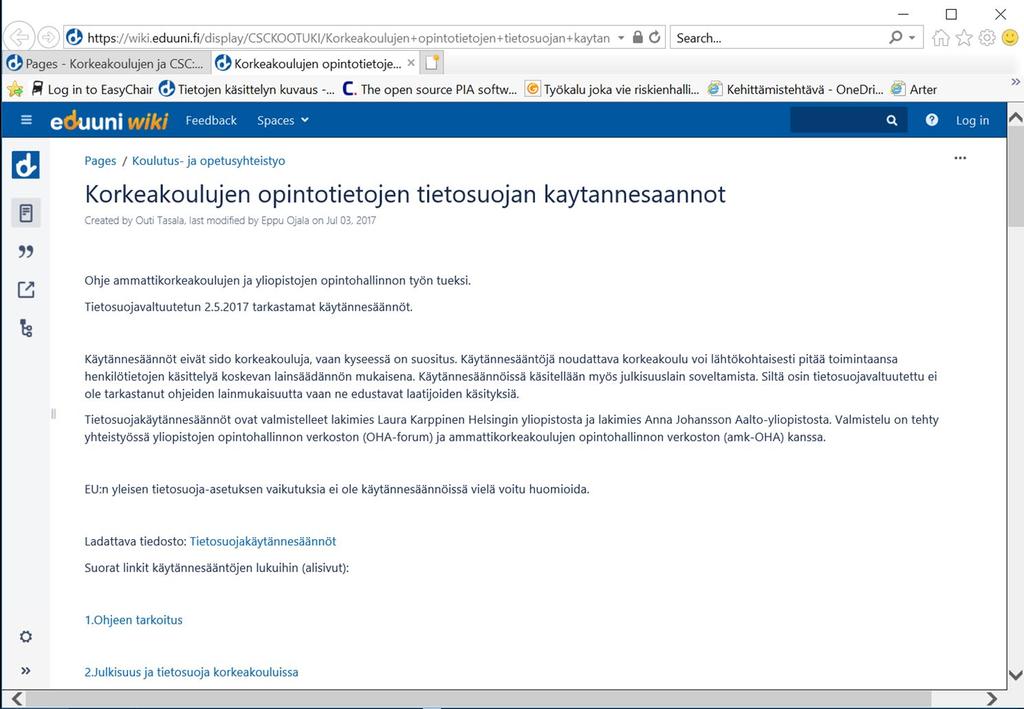1024x709 pixels.
Task: Add to favorites bar star icon
Action: (15, 89)
